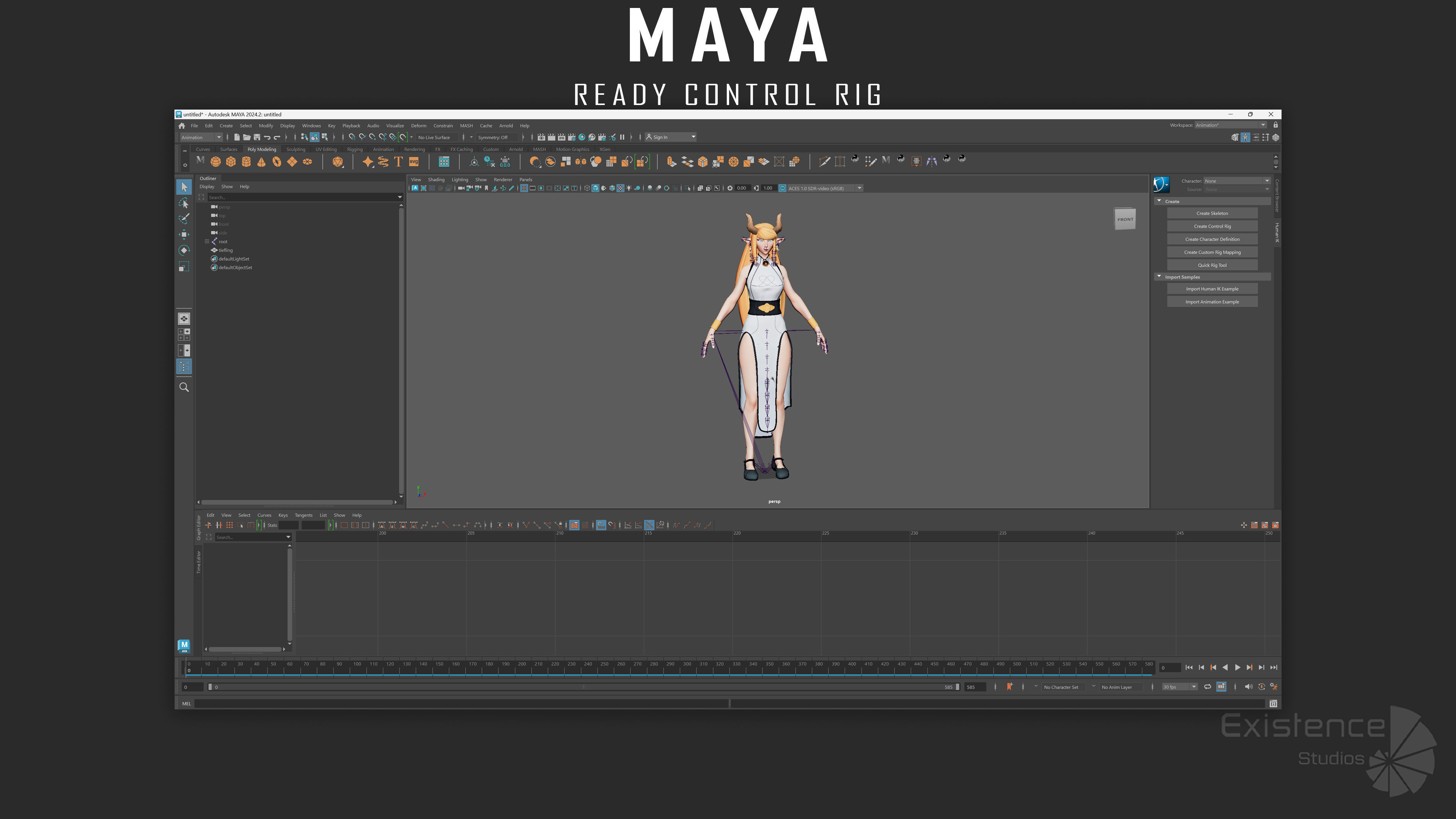Click the Quick Rig Tool button
The height and width of the screenshot is (819, 1456).
click(1212, 265)
